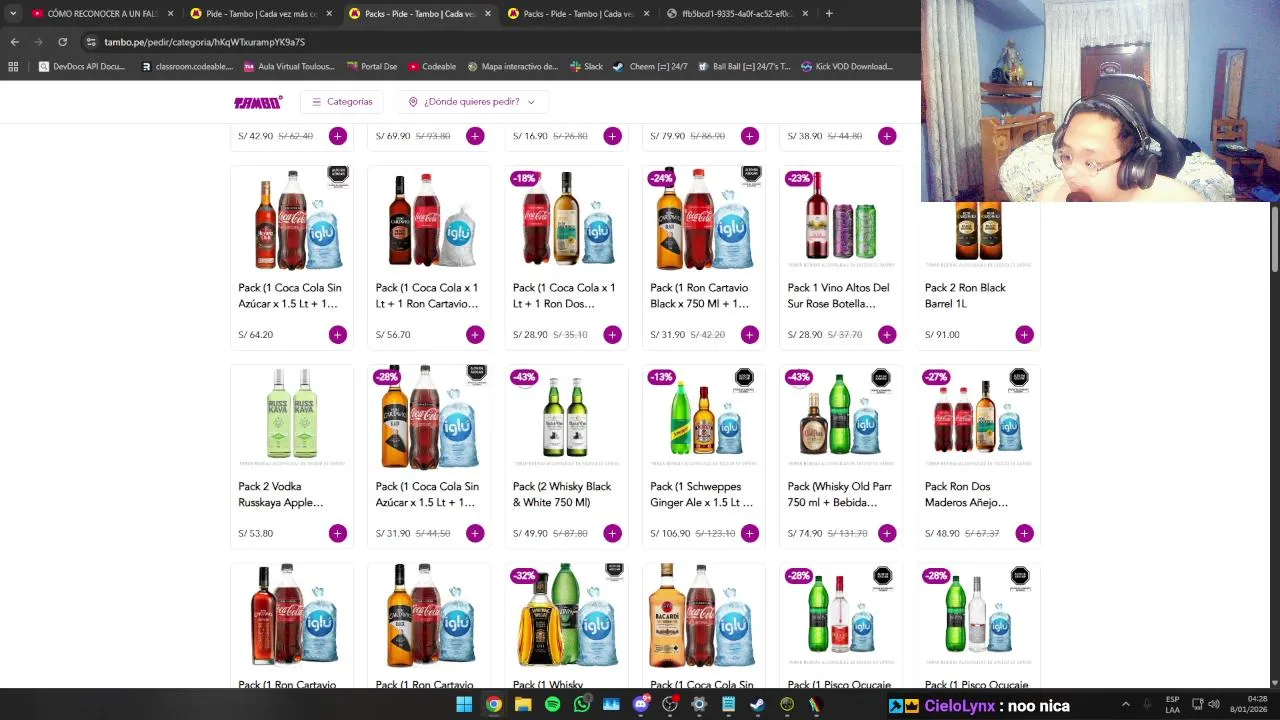Open the Categorías menu
Viewport: 1280px width, 720px height.
pyautogui.click(x=342, y=102)
